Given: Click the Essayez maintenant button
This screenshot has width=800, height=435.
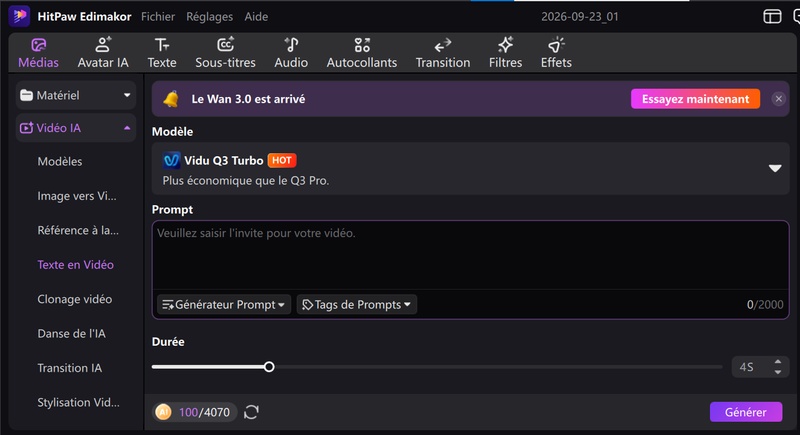Looking at the screenshot, I should (695, 99).
